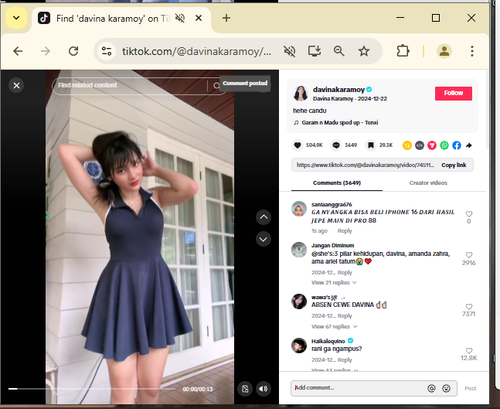Image resolution: width=500 pixels, height=409 pixels.
Task: Open the Chrome profile avatar
Action: 444,51
